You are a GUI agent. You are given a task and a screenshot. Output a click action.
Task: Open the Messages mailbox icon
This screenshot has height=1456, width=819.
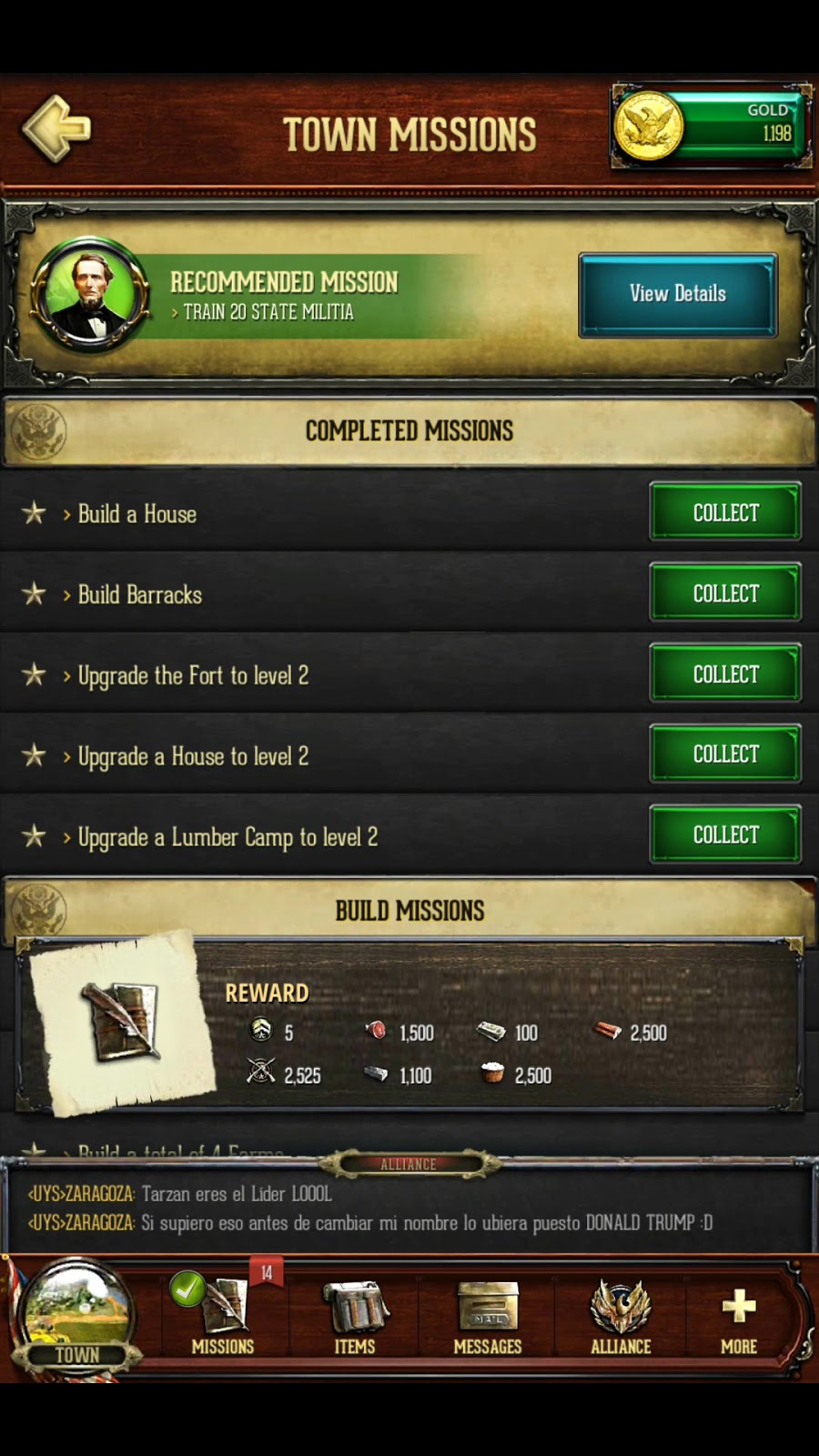488,1317
